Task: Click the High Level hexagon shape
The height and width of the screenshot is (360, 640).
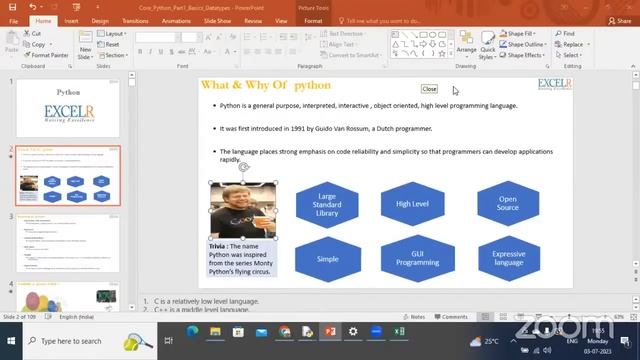Action: tap(412, 204)
